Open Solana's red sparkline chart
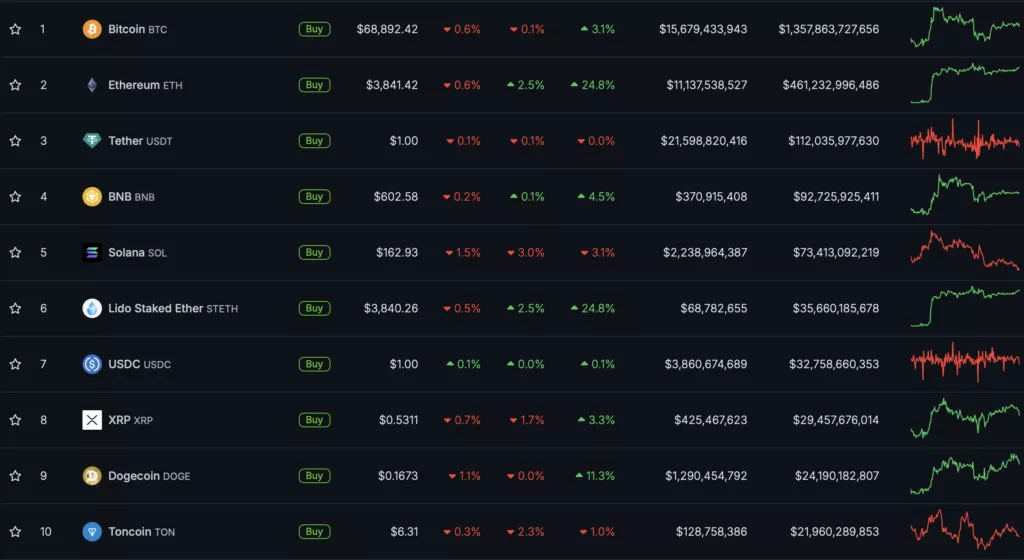This screenshot has height=560, width=1024. [965, 251]
